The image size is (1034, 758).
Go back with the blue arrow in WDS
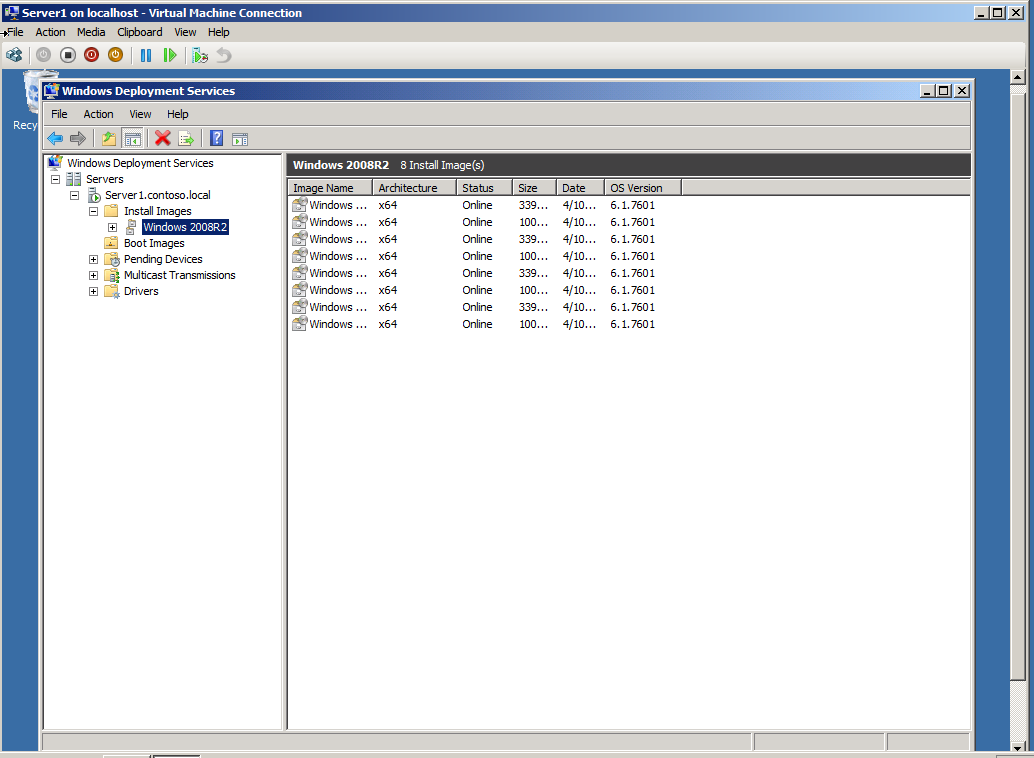[x=55, y=139]
